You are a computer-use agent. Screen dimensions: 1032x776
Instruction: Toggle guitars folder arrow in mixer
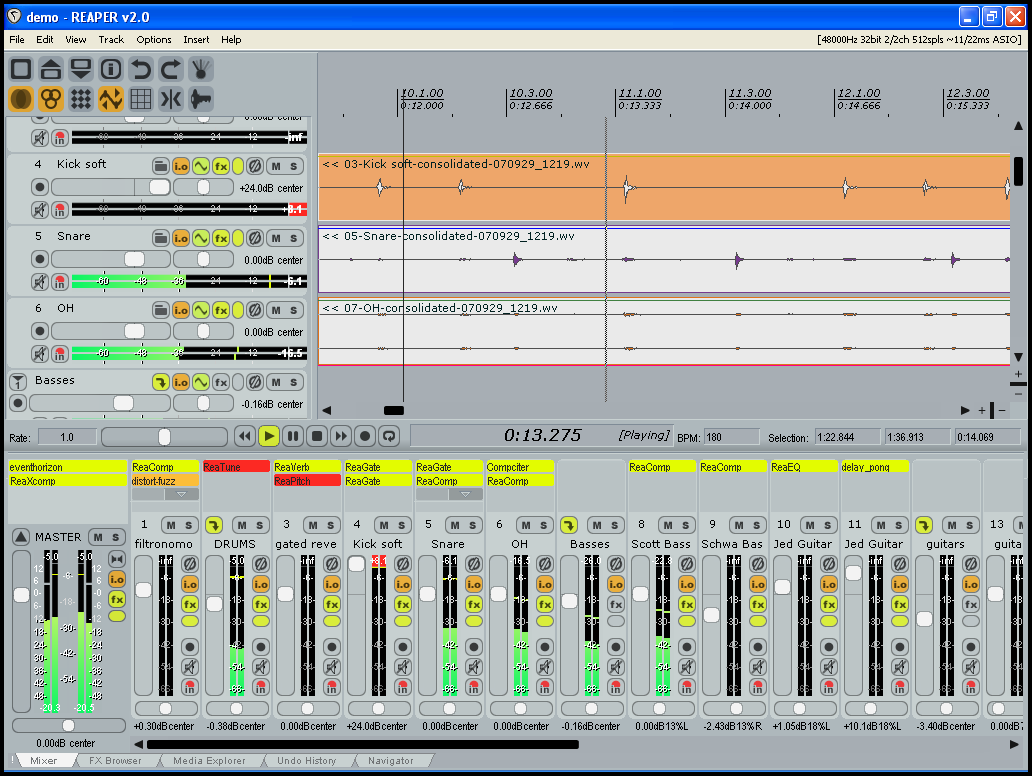click(924, 525)
